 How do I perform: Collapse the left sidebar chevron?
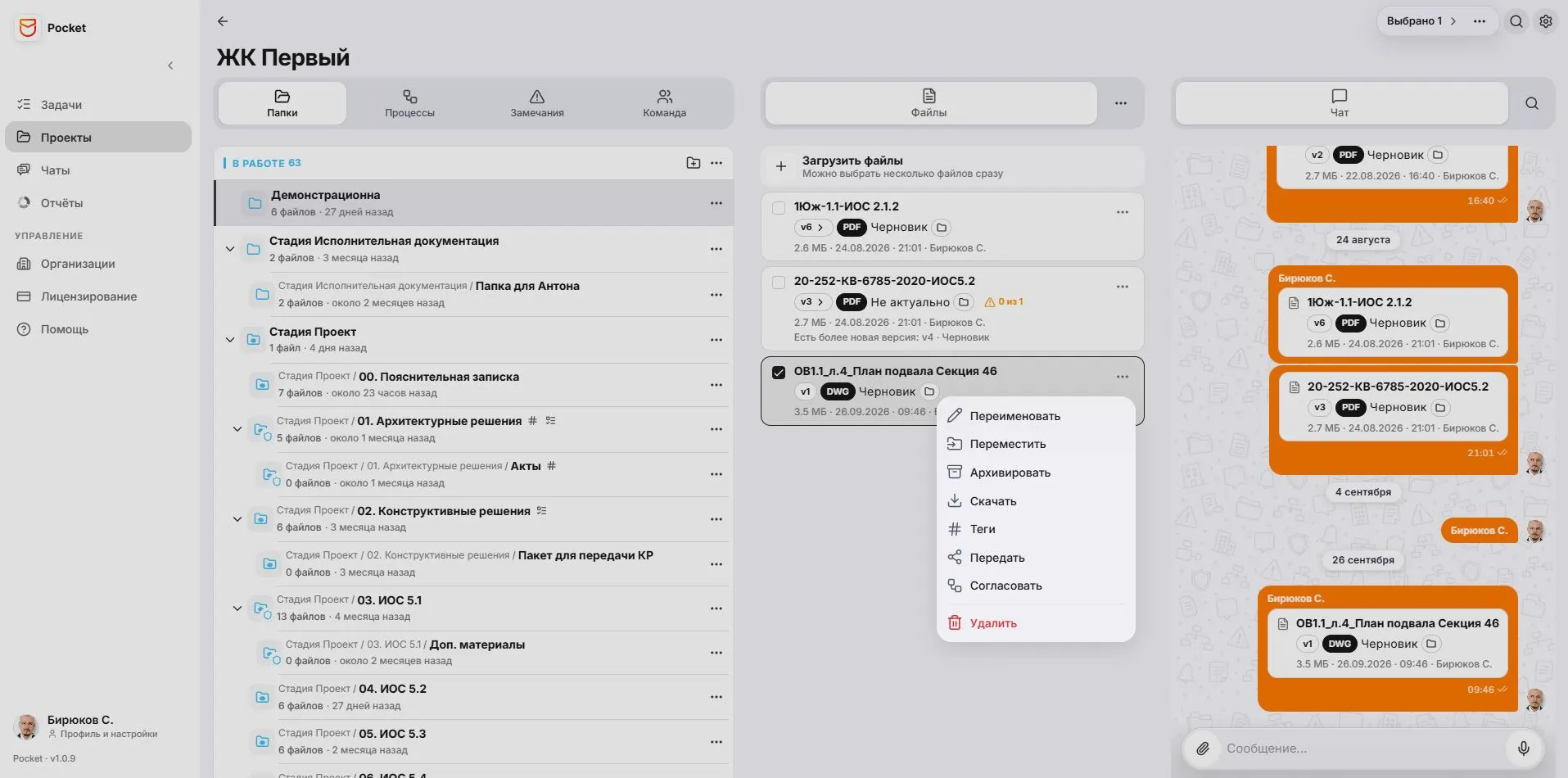click(x=170, y=66)
